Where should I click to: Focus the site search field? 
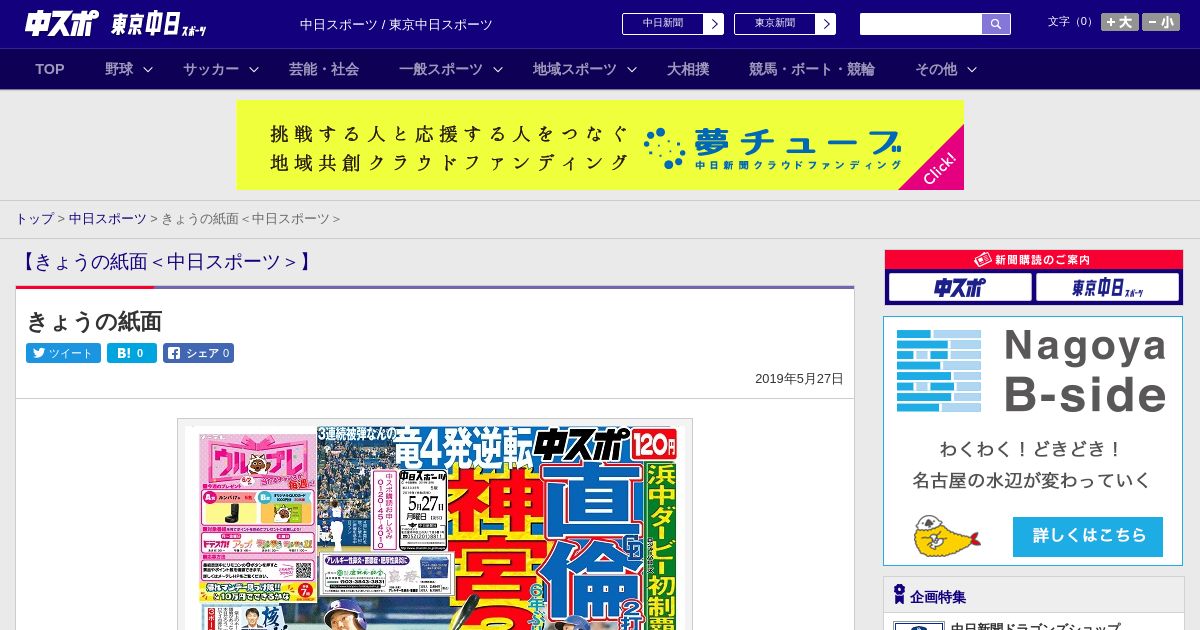tap(921, 24)
